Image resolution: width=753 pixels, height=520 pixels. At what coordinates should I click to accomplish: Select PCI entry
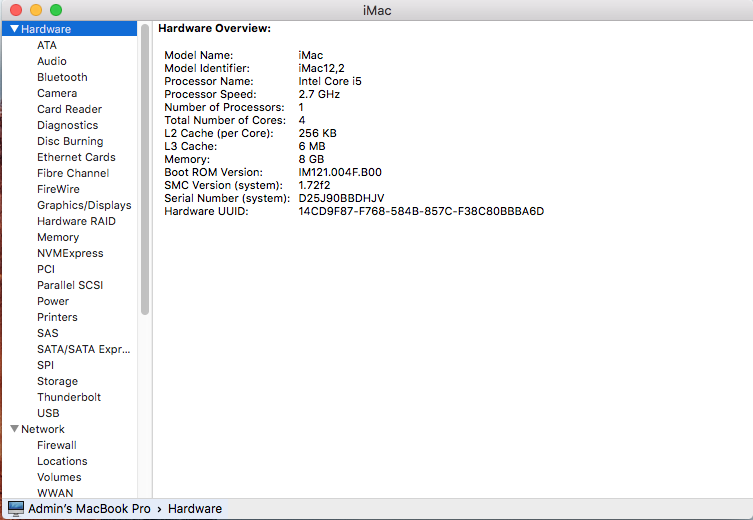tap(46, 269)
